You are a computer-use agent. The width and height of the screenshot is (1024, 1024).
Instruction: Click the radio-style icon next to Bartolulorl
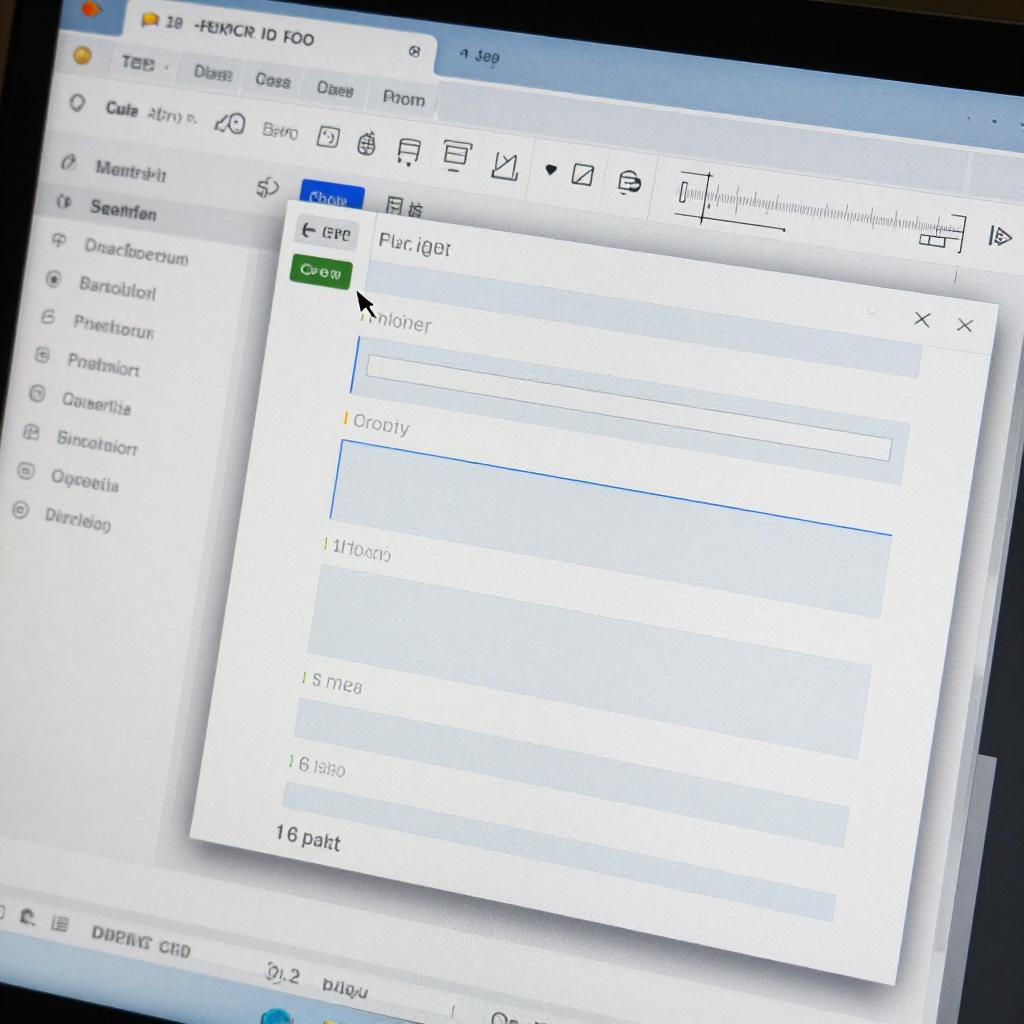coord(53,280)
